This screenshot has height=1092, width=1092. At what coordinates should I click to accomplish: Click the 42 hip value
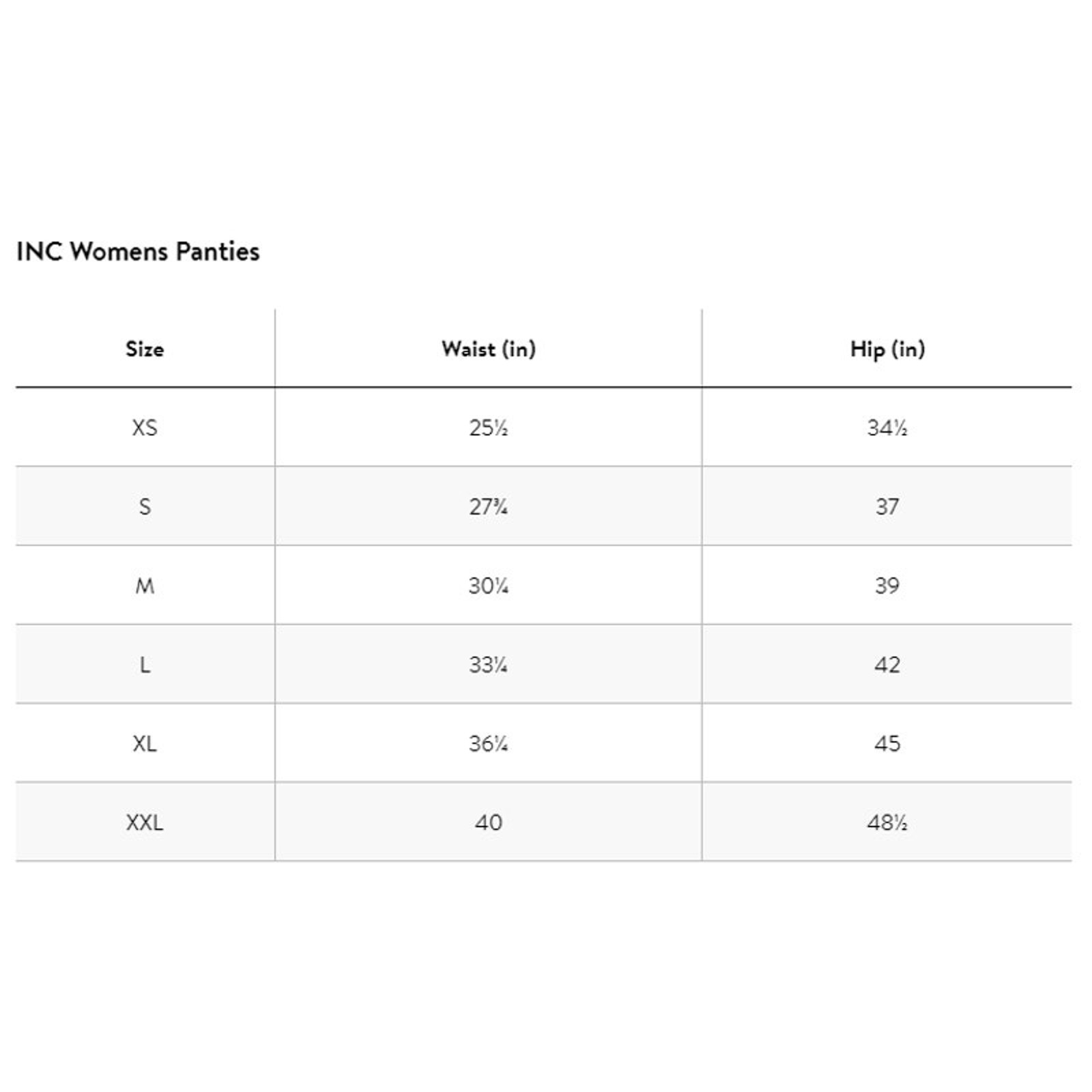click(x=887, y=664)
